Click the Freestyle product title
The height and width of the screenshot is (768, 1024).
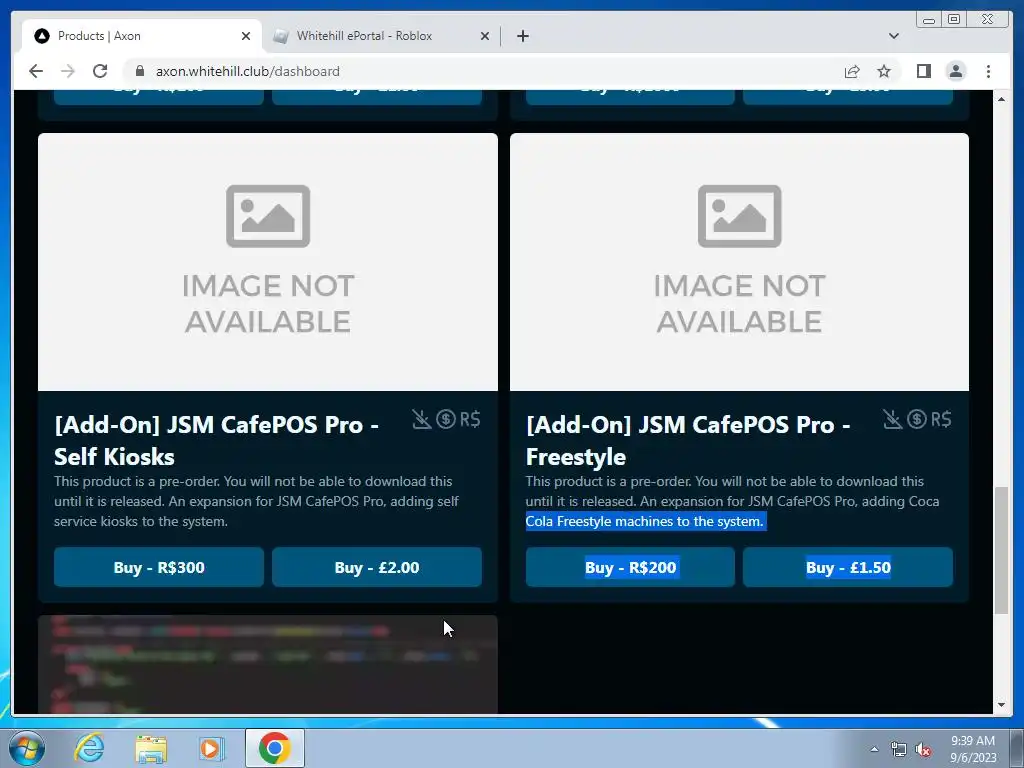(x=688, y=440)
